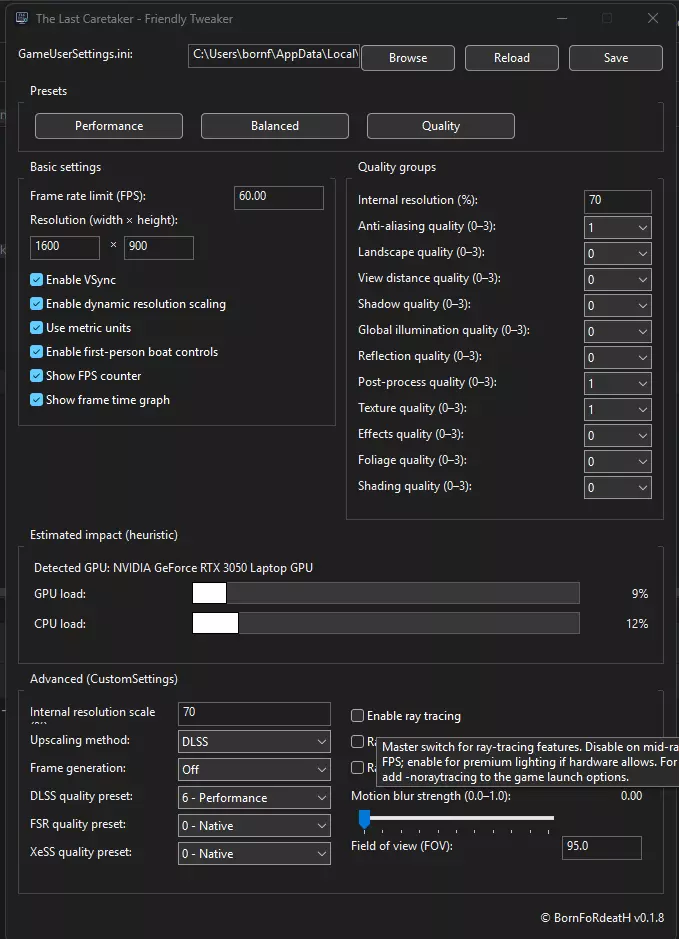Open Shading quality dropdown

617,487
